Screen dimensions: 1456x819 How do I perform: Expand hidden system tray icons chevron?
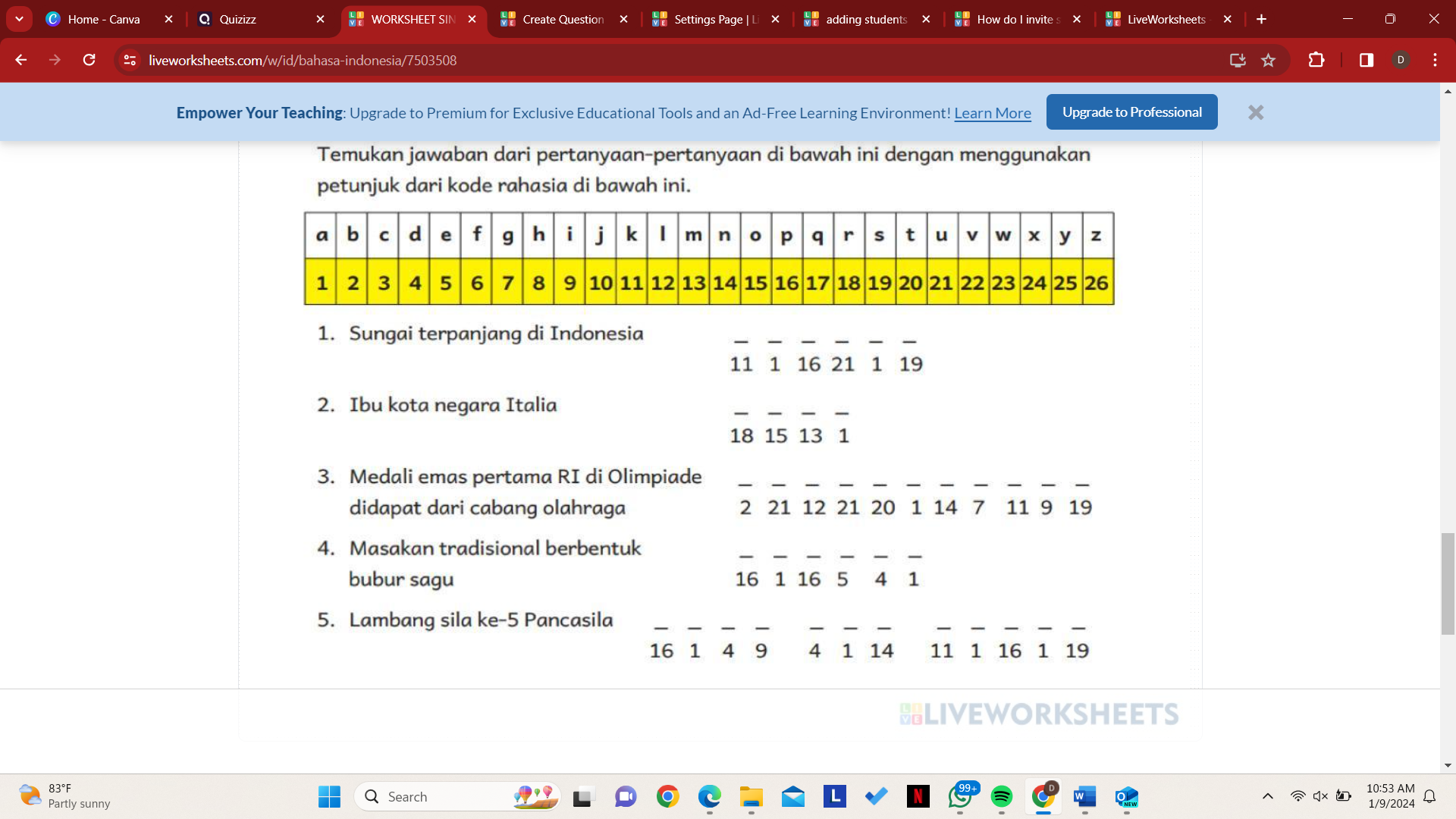pos(1267,796)
